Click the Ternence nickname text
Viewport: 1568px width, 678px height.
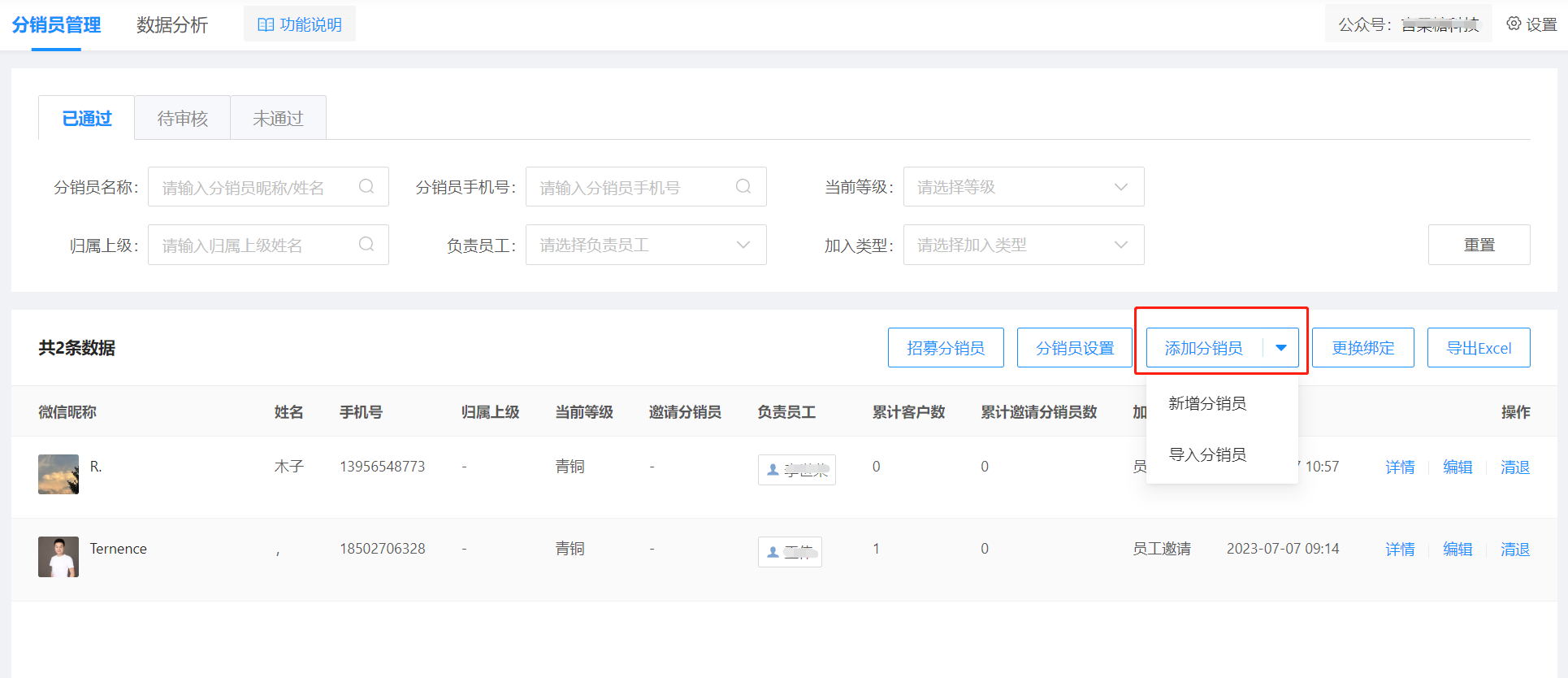coord(118,549)
